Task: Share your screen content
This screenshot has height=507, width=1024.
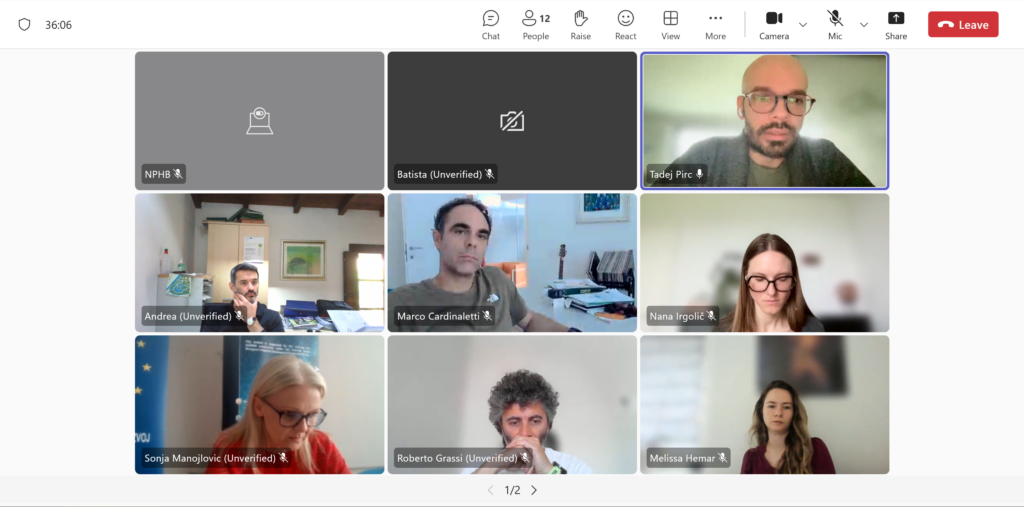Action: (896, 25)
